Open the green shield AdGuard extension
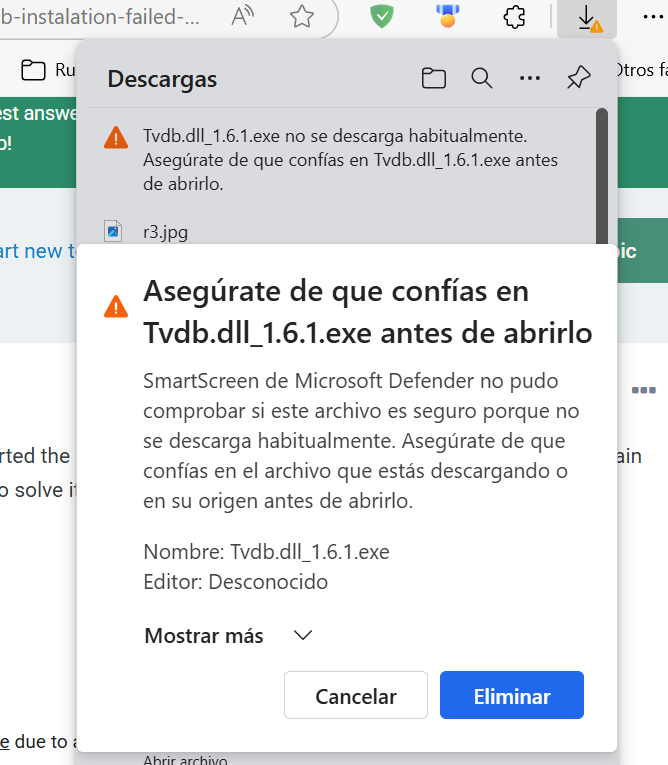668x765 pixels. tap(382, 17)
